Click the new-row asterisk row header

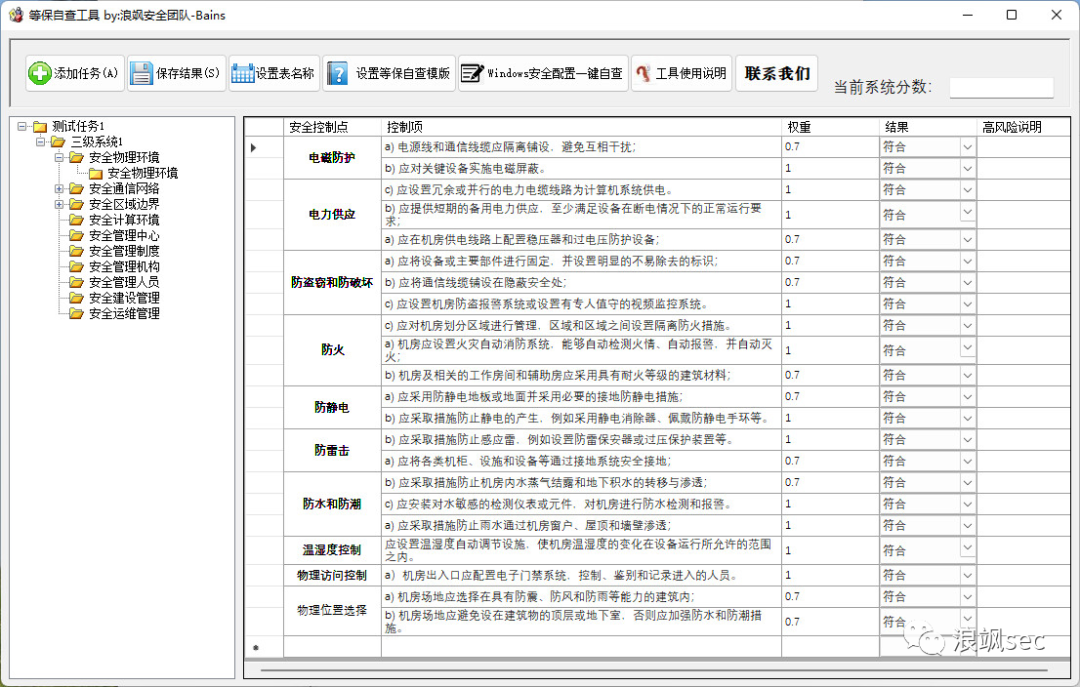264,646
